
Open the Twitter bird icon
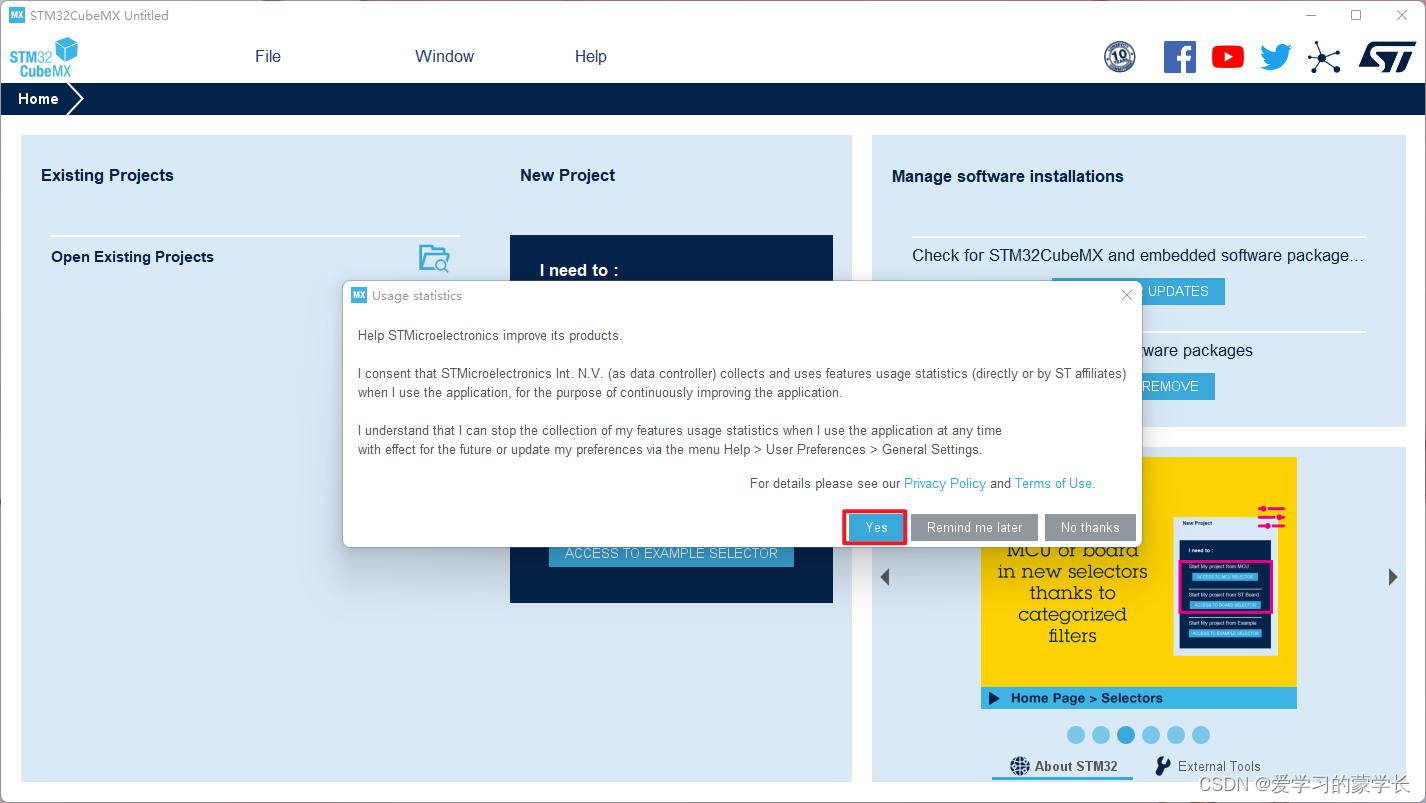click(x=1276, y=57)
